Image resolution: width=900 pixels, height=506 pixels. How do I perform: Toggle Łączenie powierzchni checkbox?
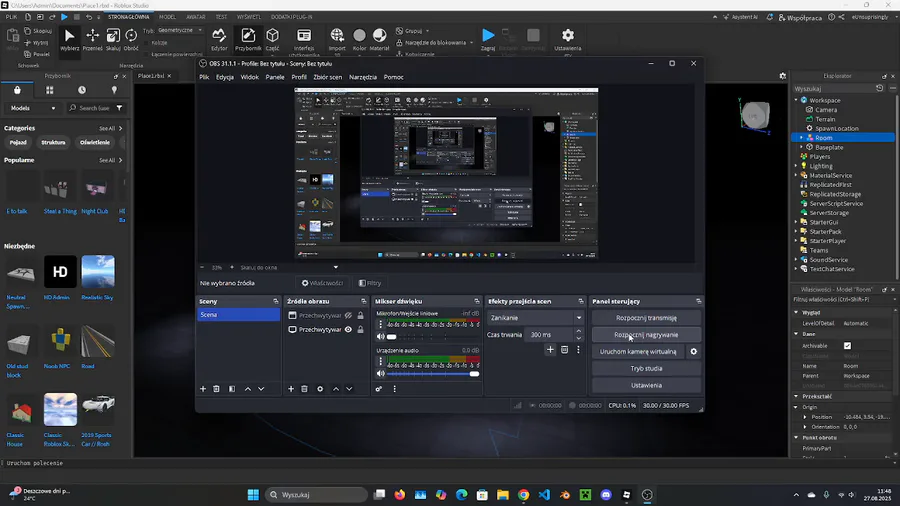(x=148, y=55)
